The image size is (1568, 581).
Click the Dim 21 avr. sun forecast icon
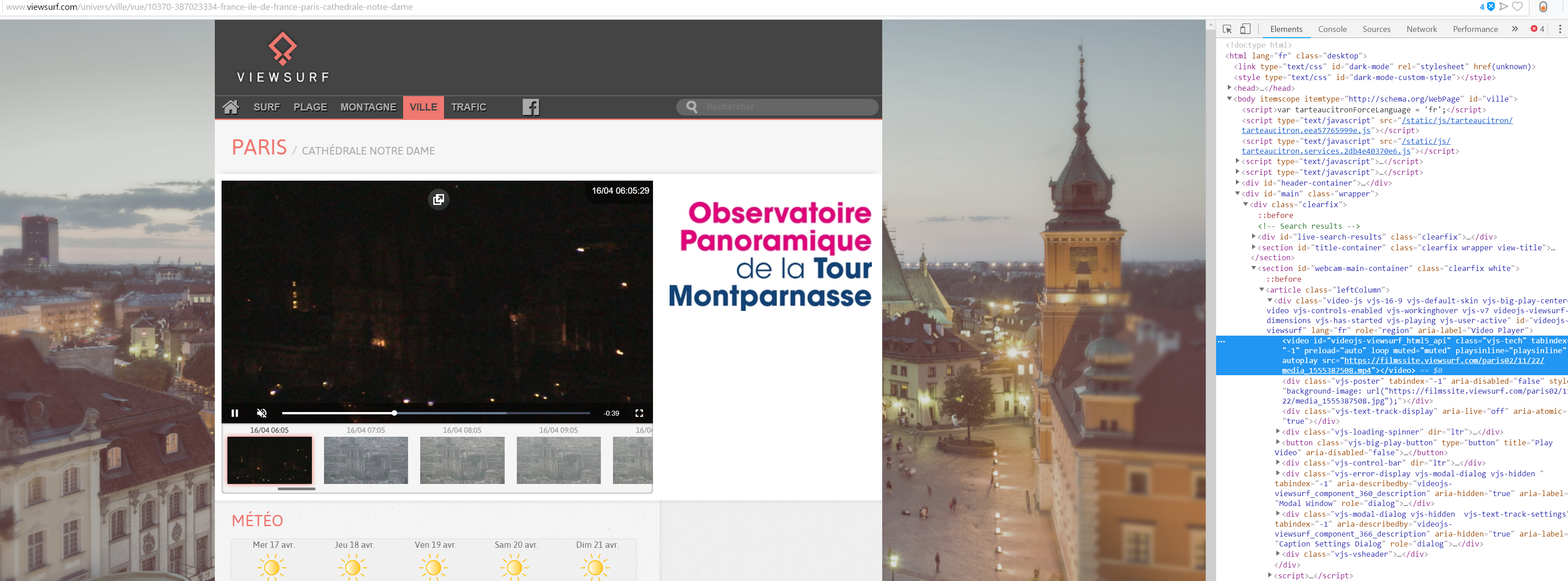pyautogui.click(x=596, y=567)
